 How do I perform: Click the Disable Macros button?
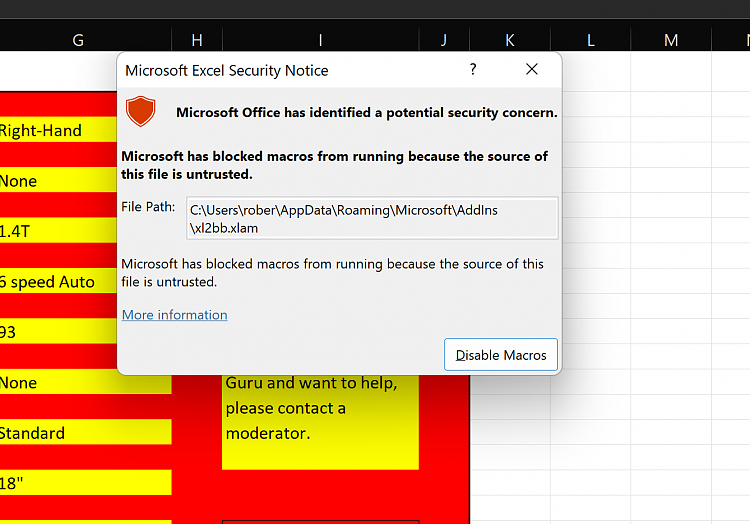(x=501, y=355)
